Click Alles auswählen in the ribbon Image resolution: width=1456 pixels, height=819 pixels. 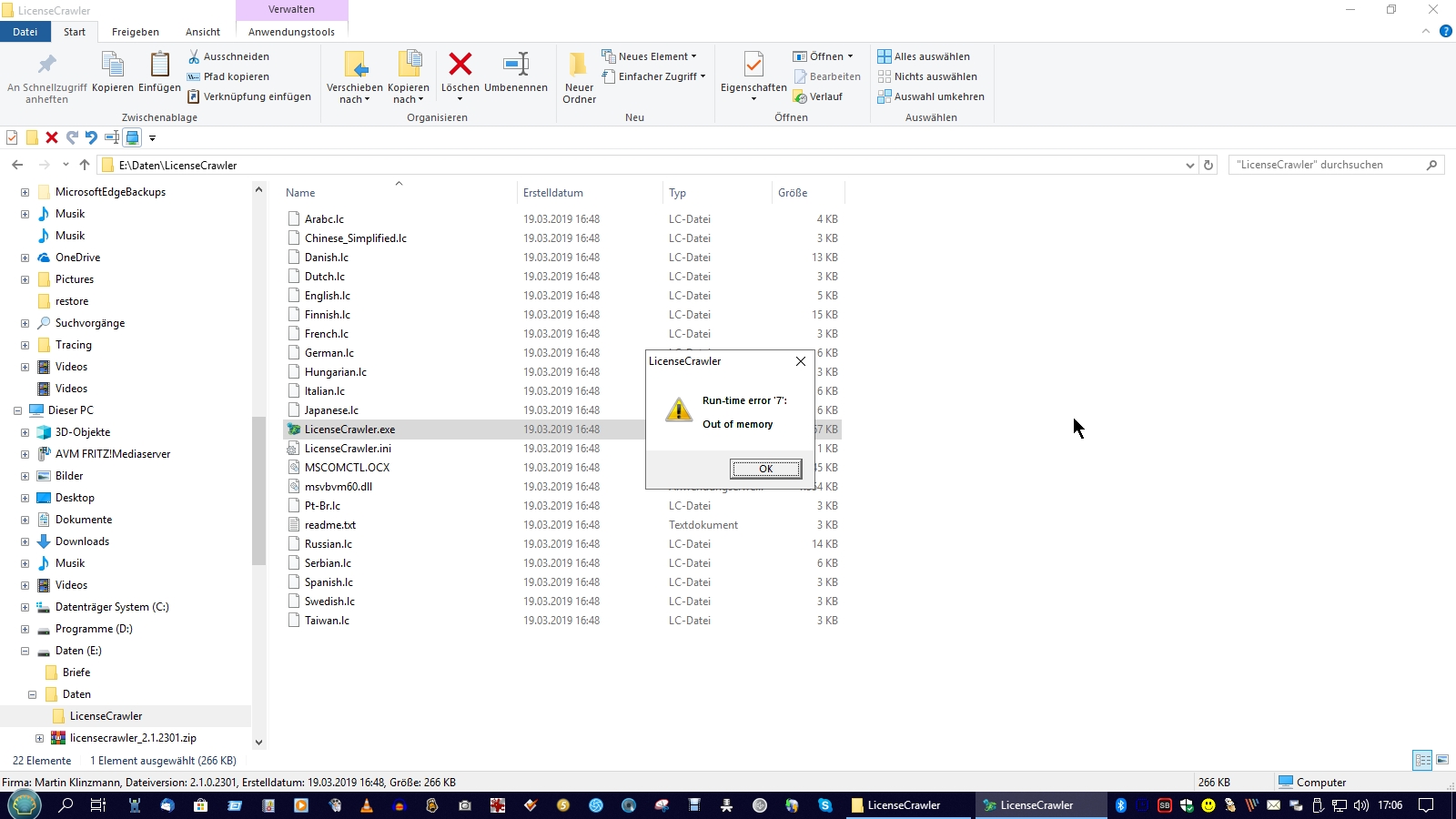point(924,56)
